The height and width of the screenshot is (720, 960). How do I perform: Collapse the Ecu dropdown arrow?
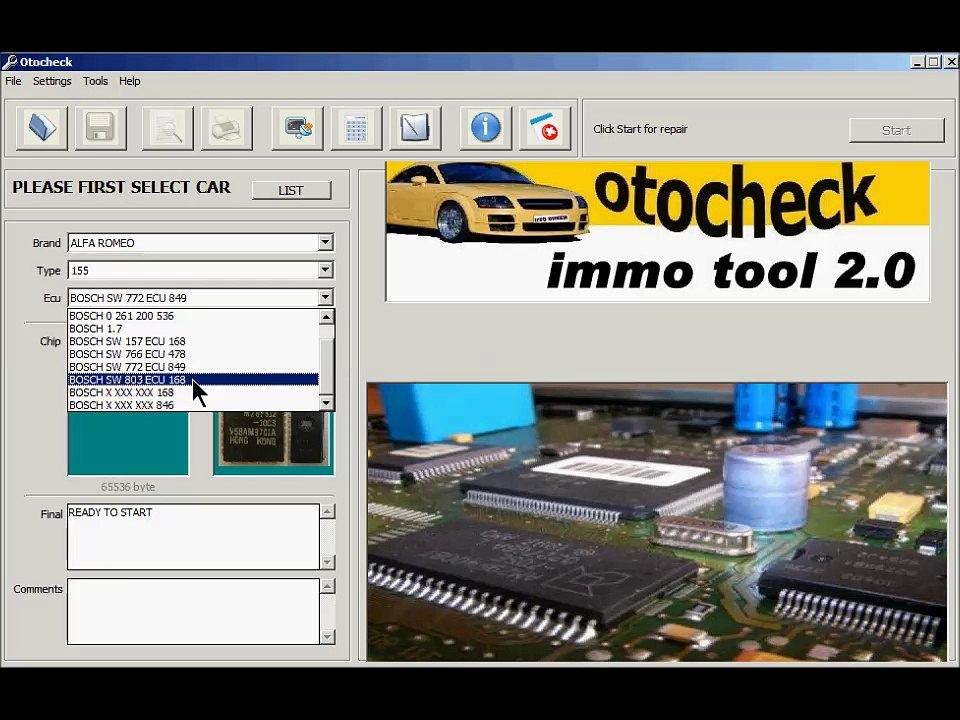point(325,298)
